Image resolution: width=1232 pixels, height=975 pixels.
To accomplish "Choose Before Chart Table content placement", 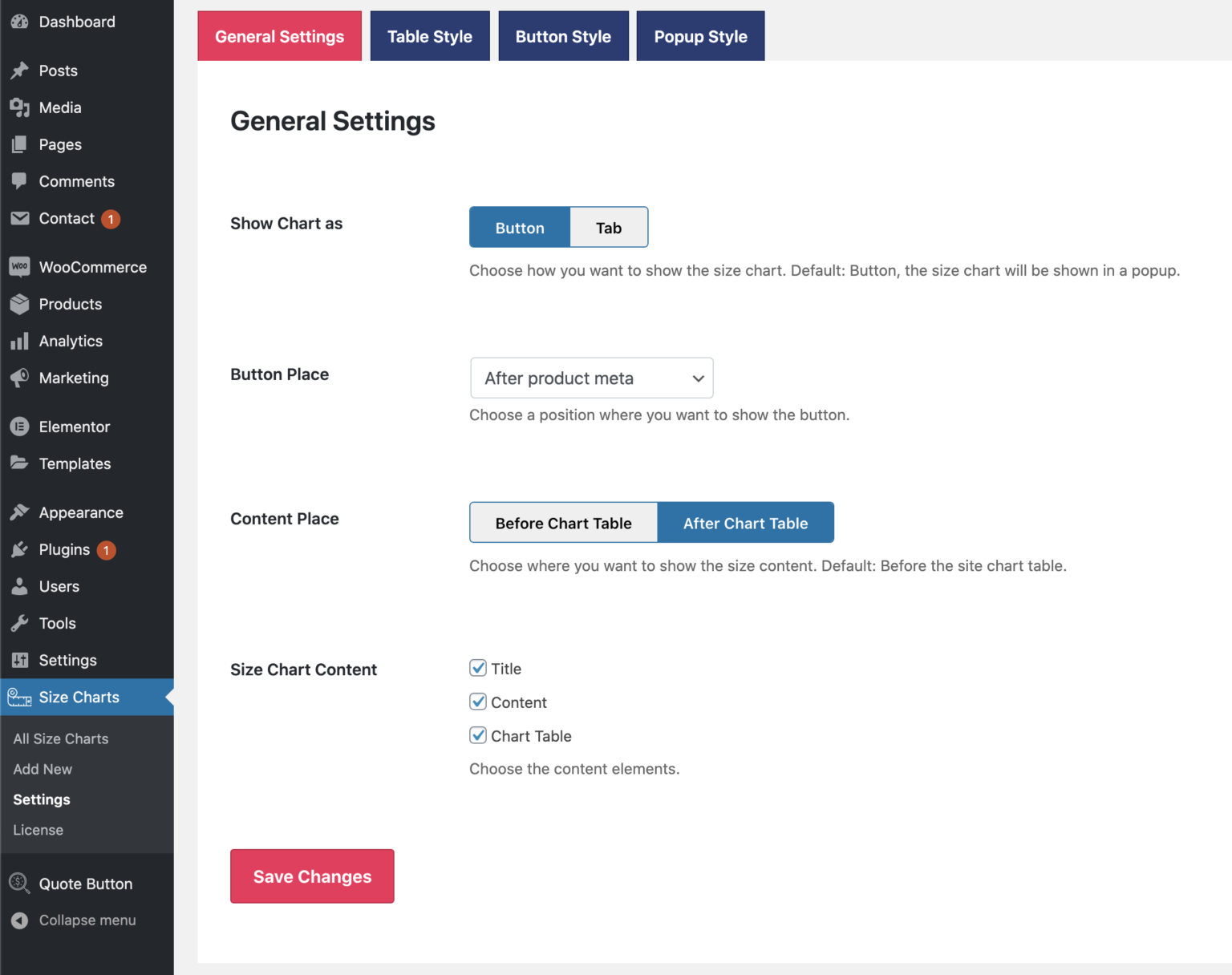I will point(563,523).
